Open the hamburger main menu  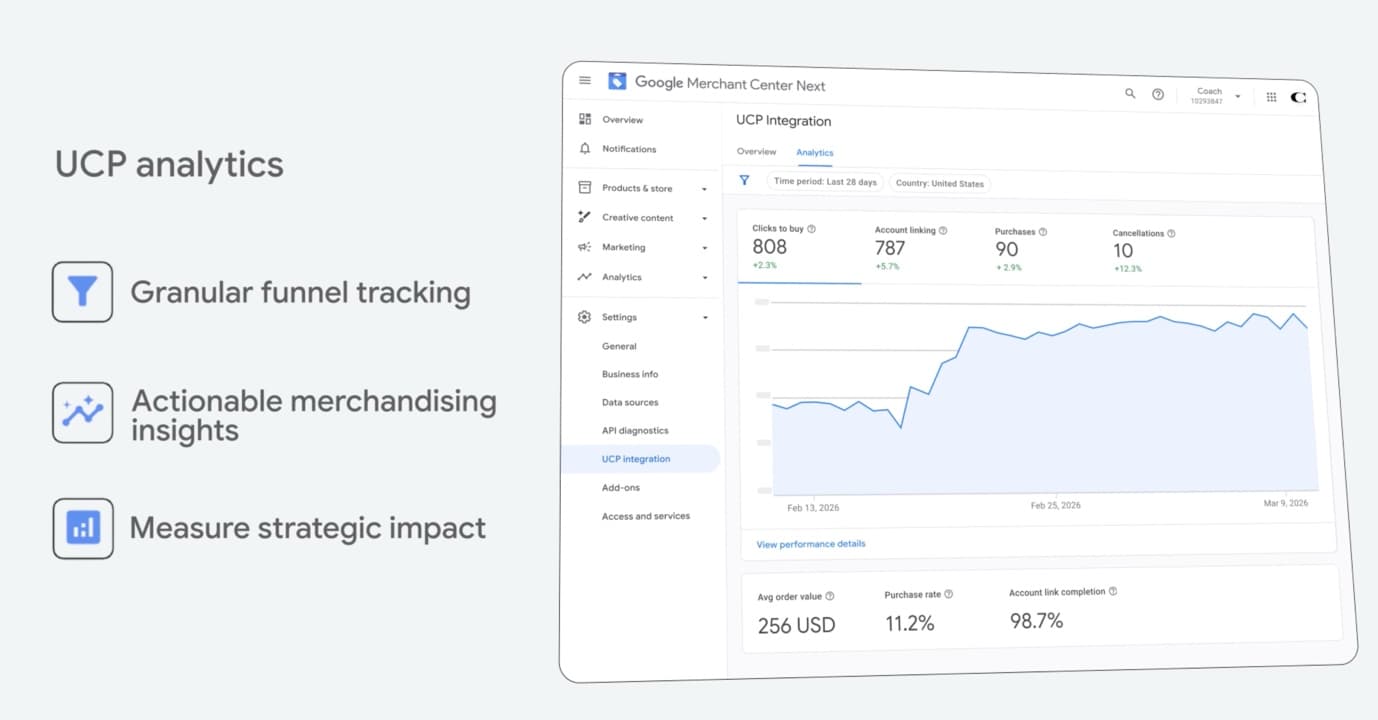585,80
